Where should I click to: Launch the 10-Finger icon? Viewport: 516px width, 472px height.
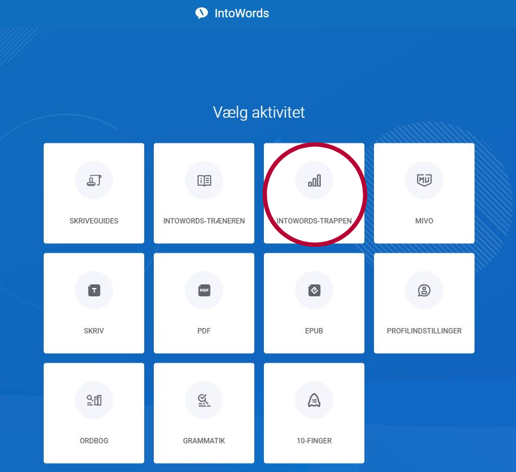tap(314, 400)
